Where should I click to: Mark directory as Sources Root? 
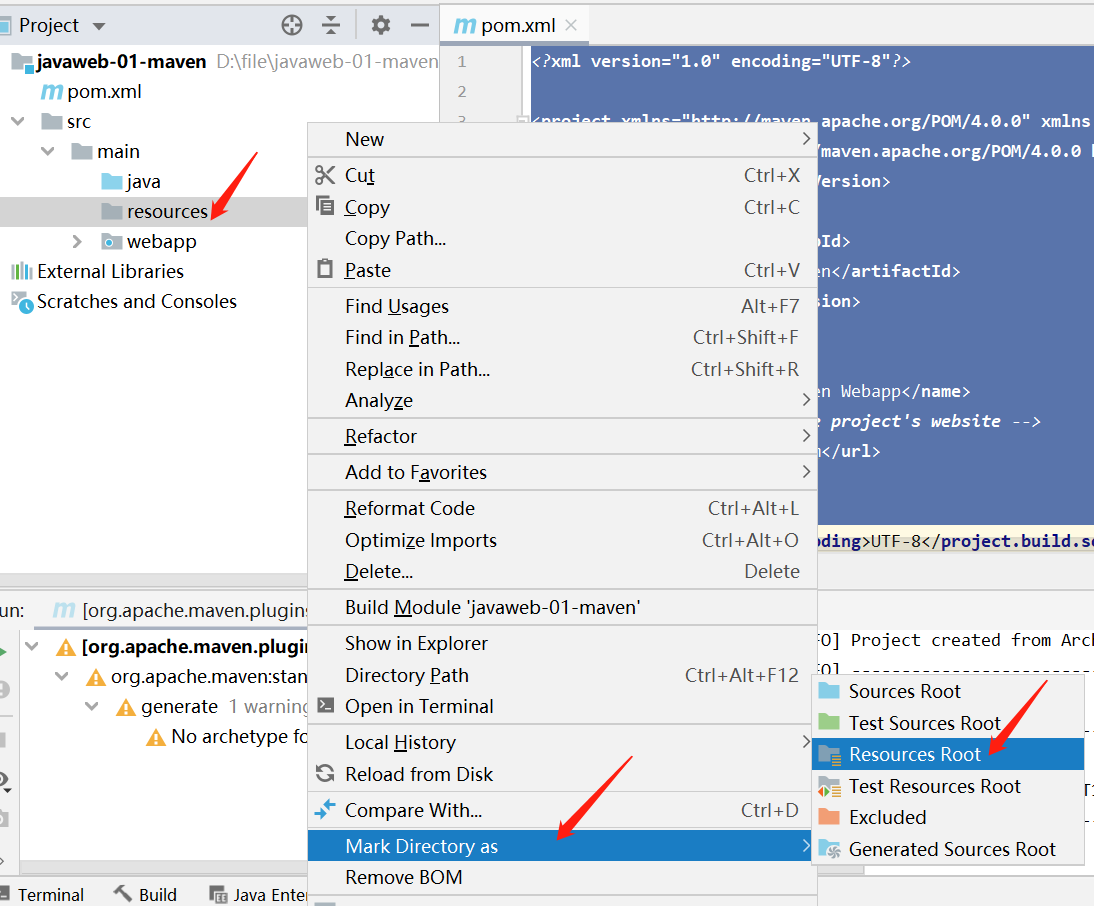[x=948, y=691]
